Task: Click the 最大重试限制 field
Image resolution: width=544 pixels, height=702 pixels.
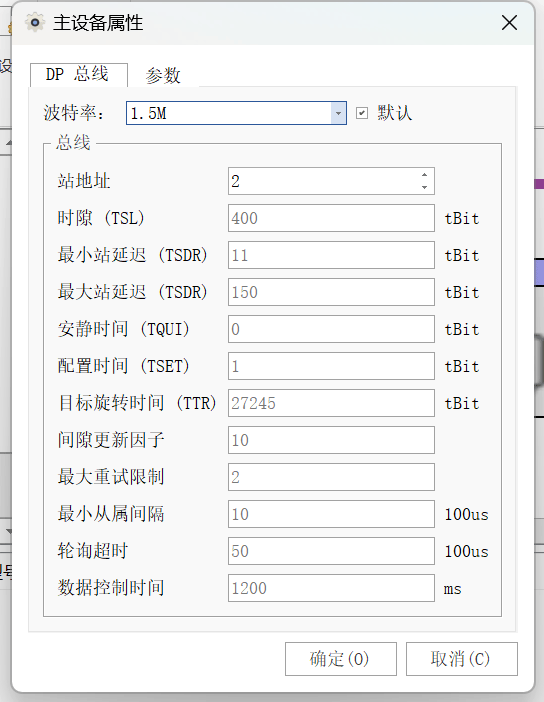Action: point(331,477)
